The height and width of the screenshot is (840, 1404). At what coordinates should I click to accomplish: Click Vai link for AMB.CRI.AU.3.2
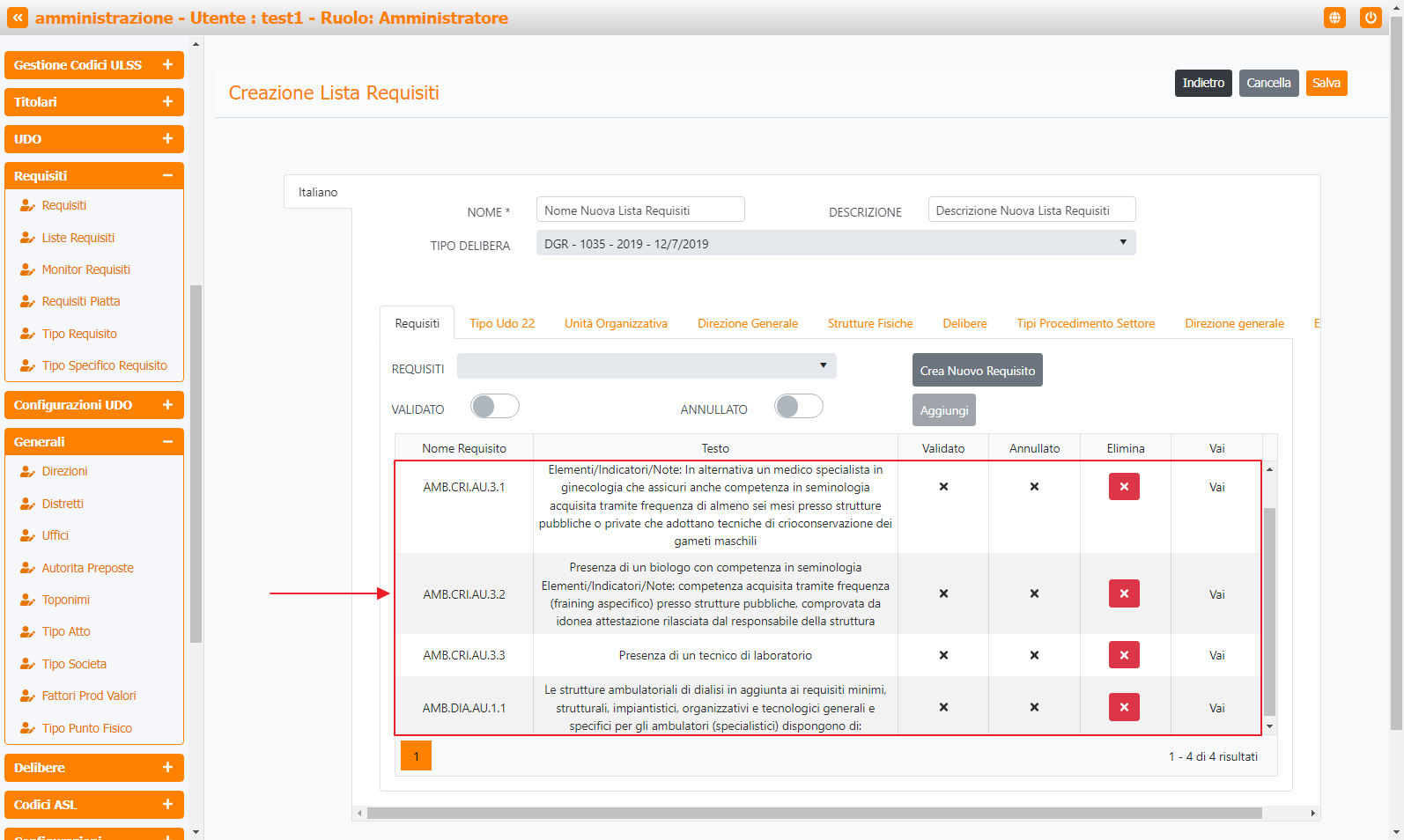(x=1216, y=594)
